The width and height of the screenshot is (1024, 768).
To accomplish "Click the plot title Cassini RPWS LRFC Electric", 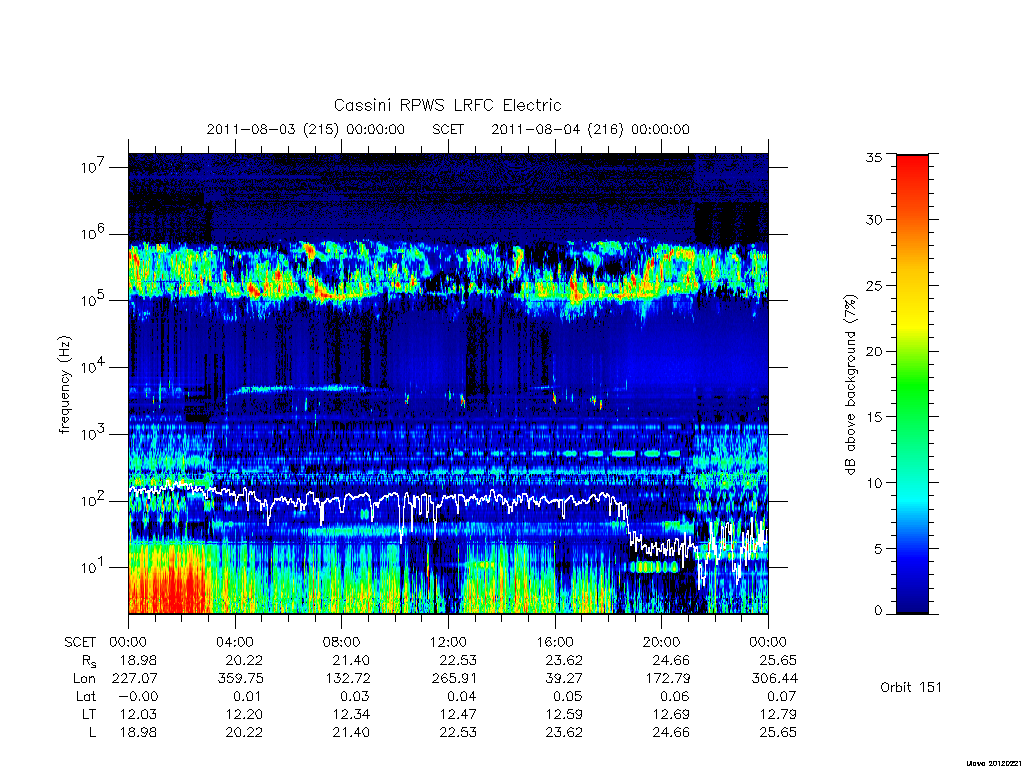I will [447, 105].
